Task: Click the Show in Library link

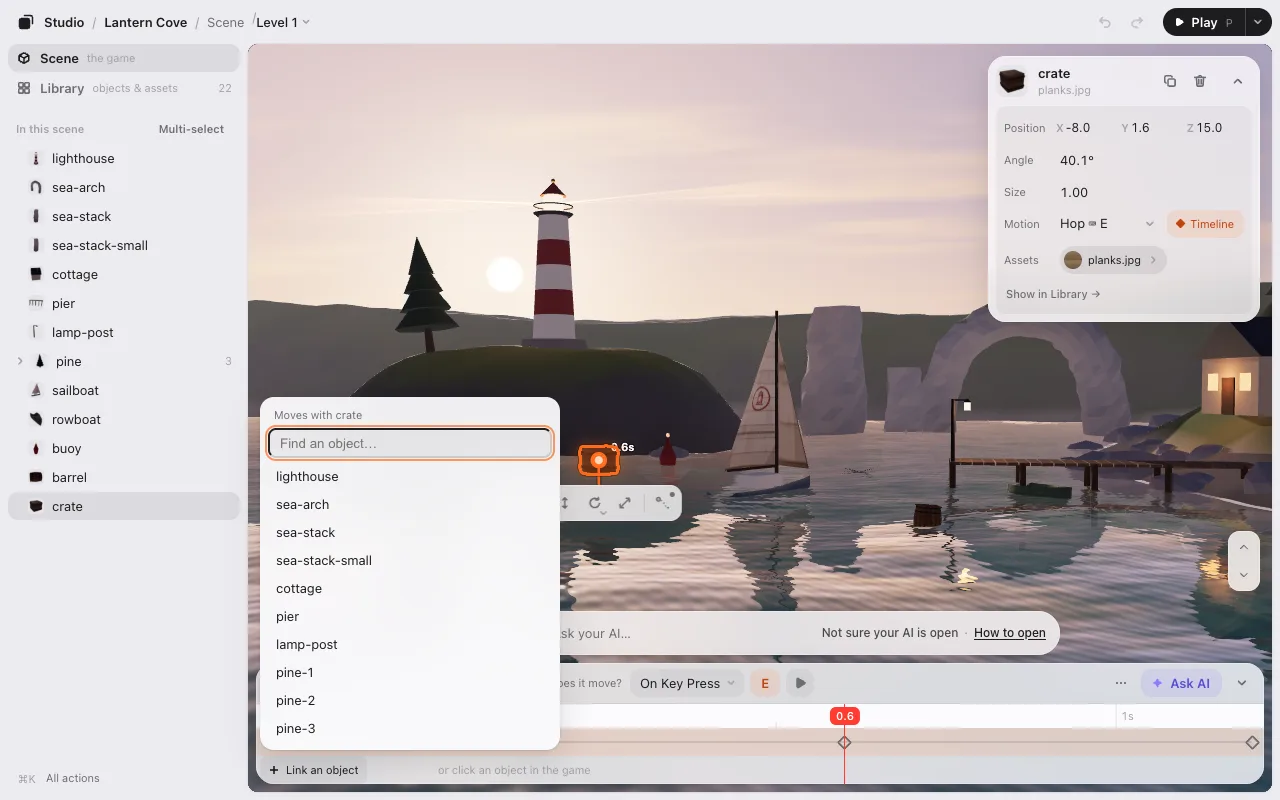Action: [1053, 294]
